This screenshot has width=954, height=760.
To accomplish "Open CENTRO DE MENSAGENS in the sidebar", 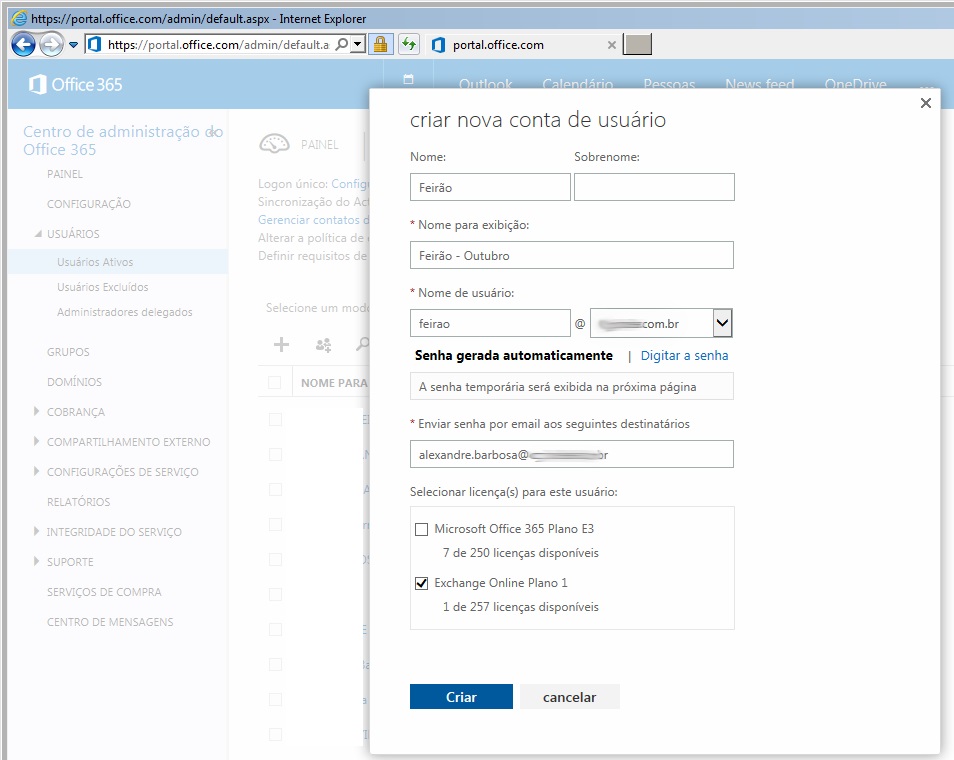I will pos(110,622).
